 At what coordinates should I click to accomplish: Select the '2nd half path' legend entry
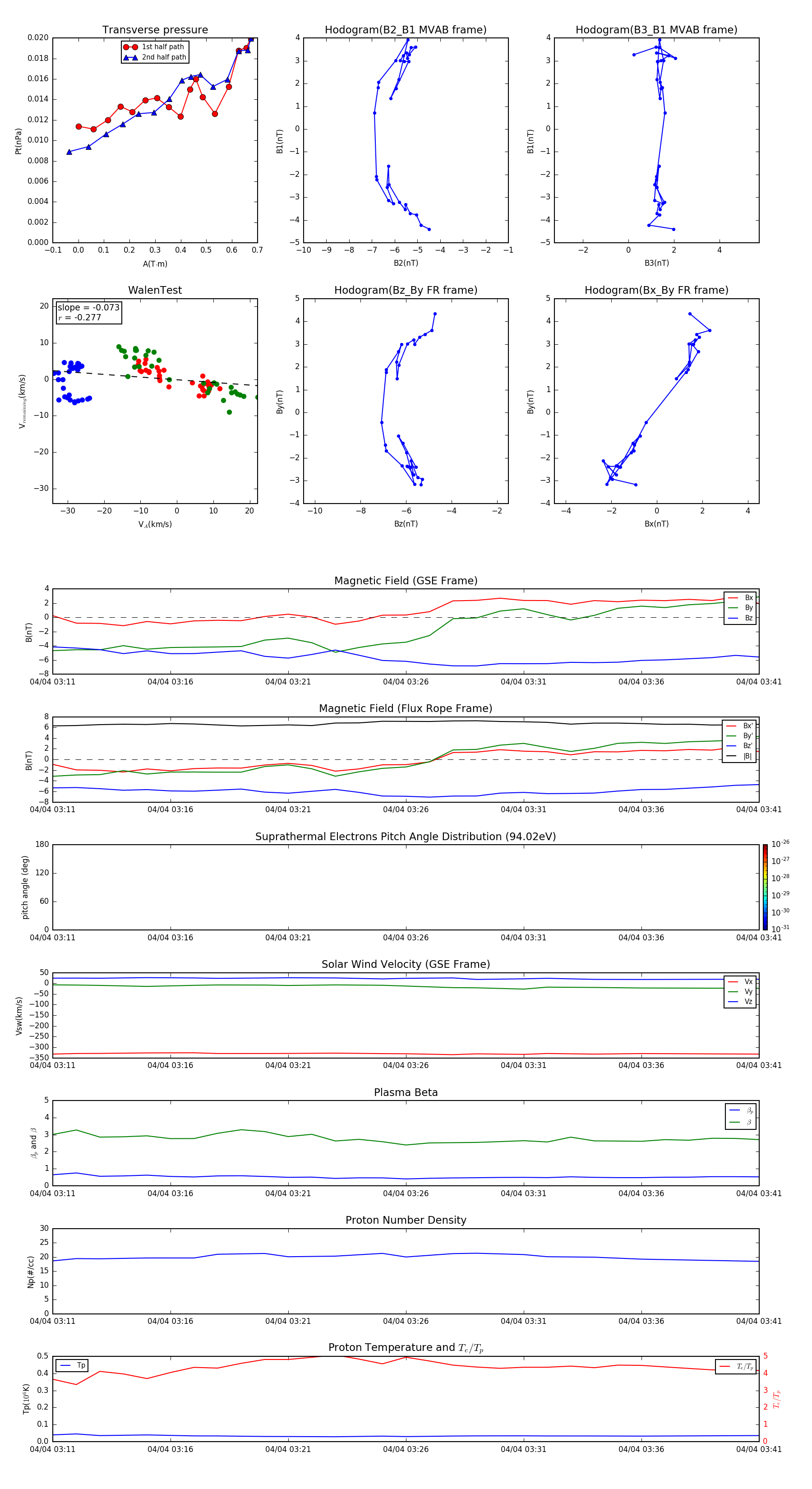click(155, 57)
